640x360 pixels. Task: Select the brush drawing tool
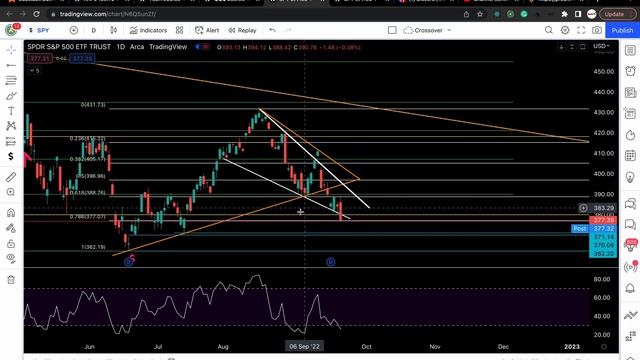pyautogui.click(x=11, y=96)
